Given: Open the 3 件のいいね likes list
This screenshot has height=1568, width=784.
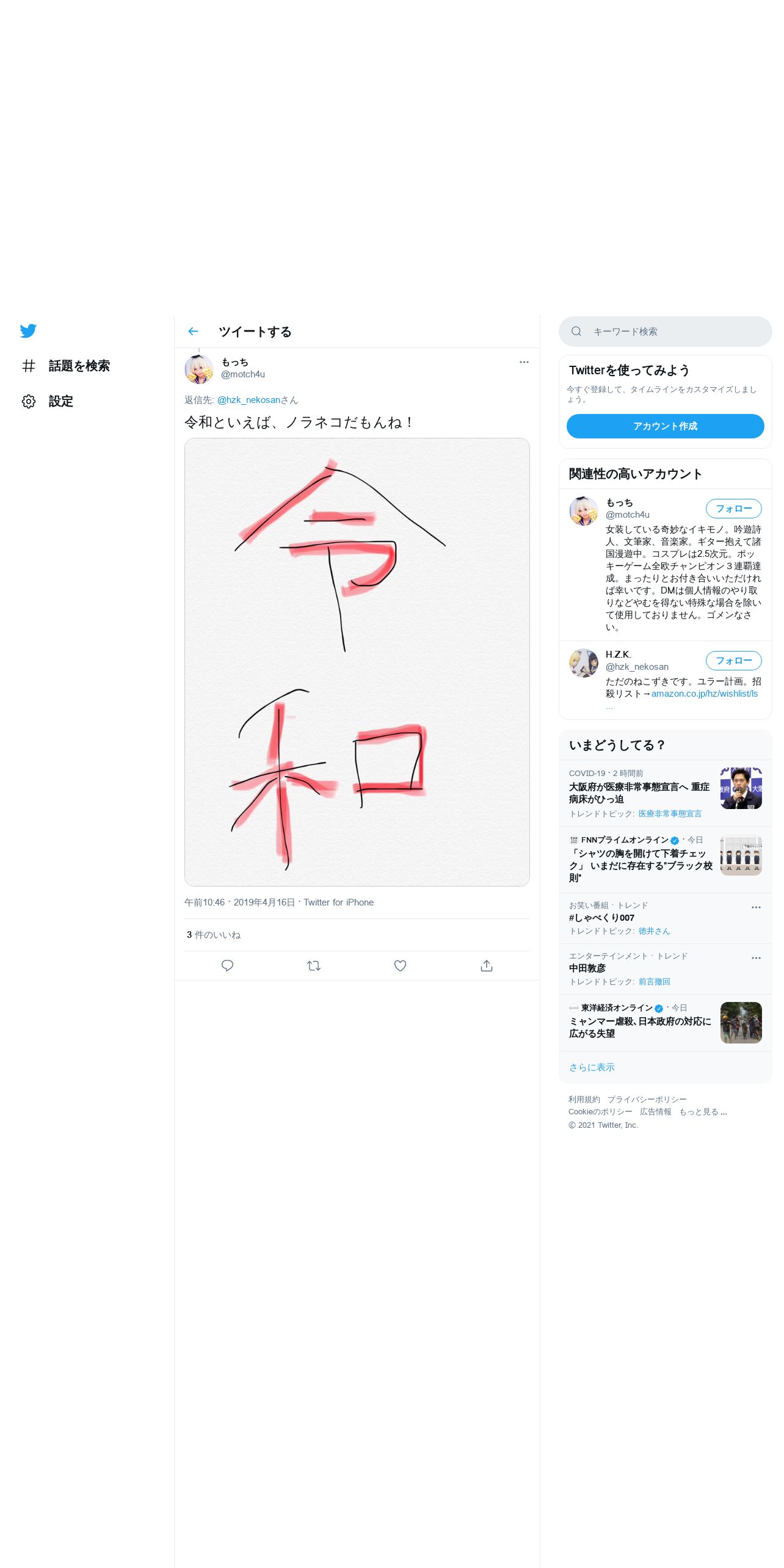Looking at the screenshot, I should 214,935.
